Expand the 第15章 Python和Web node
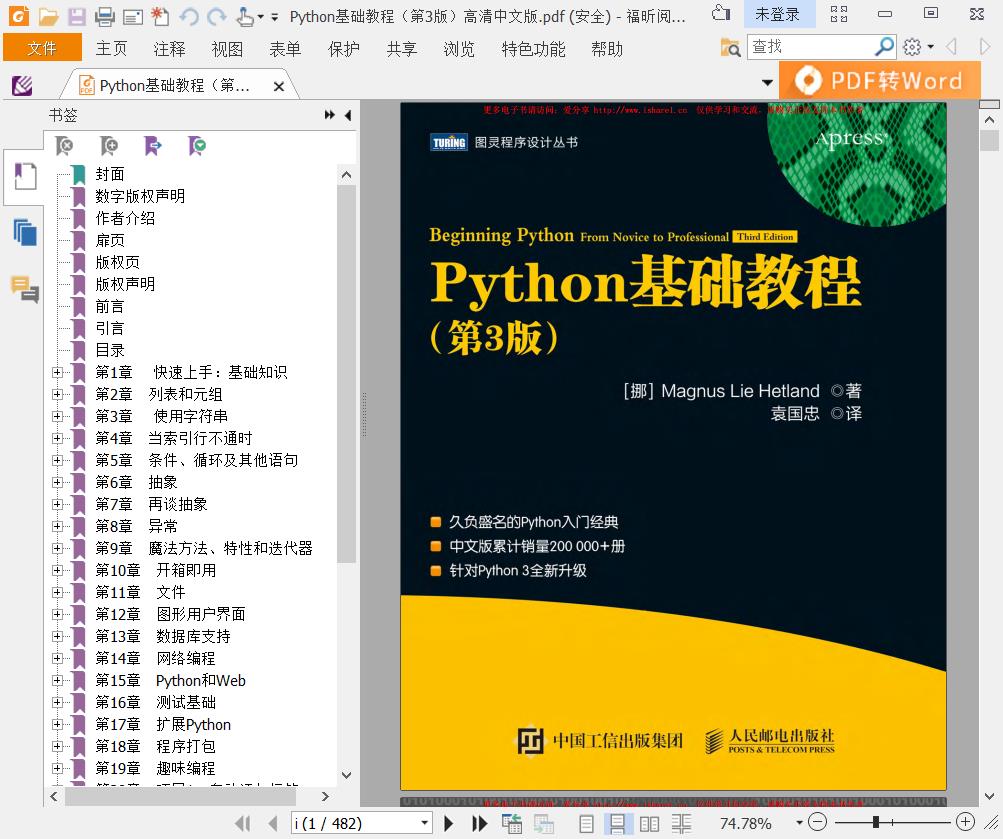The width and height of the screenshot is (1003, 839). [x=58, y=680]
